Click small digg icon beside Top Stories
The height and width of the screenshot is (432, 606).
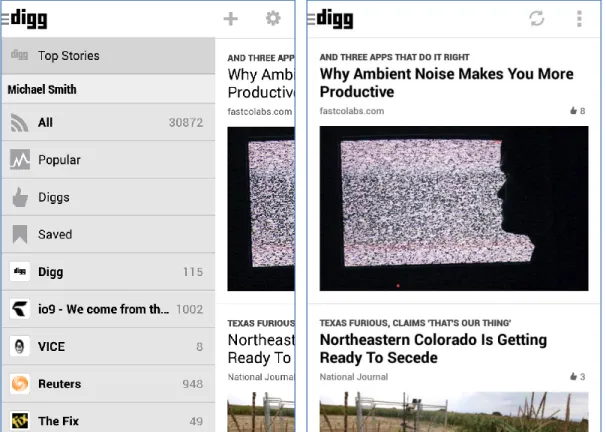pos(19,55)
